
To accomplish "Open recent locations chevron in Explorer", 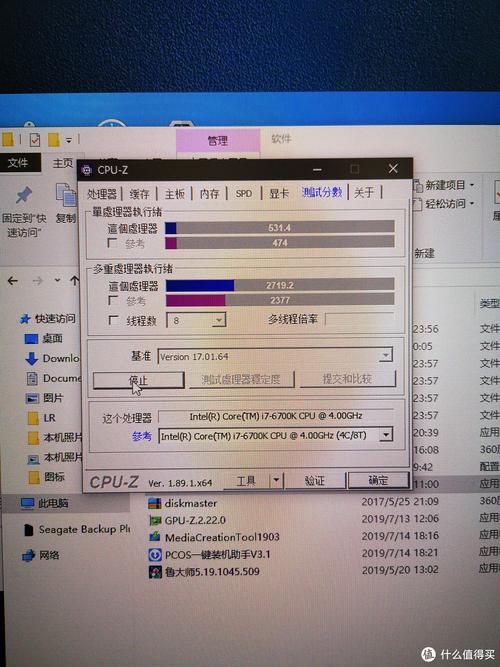I will click(57, 280).
